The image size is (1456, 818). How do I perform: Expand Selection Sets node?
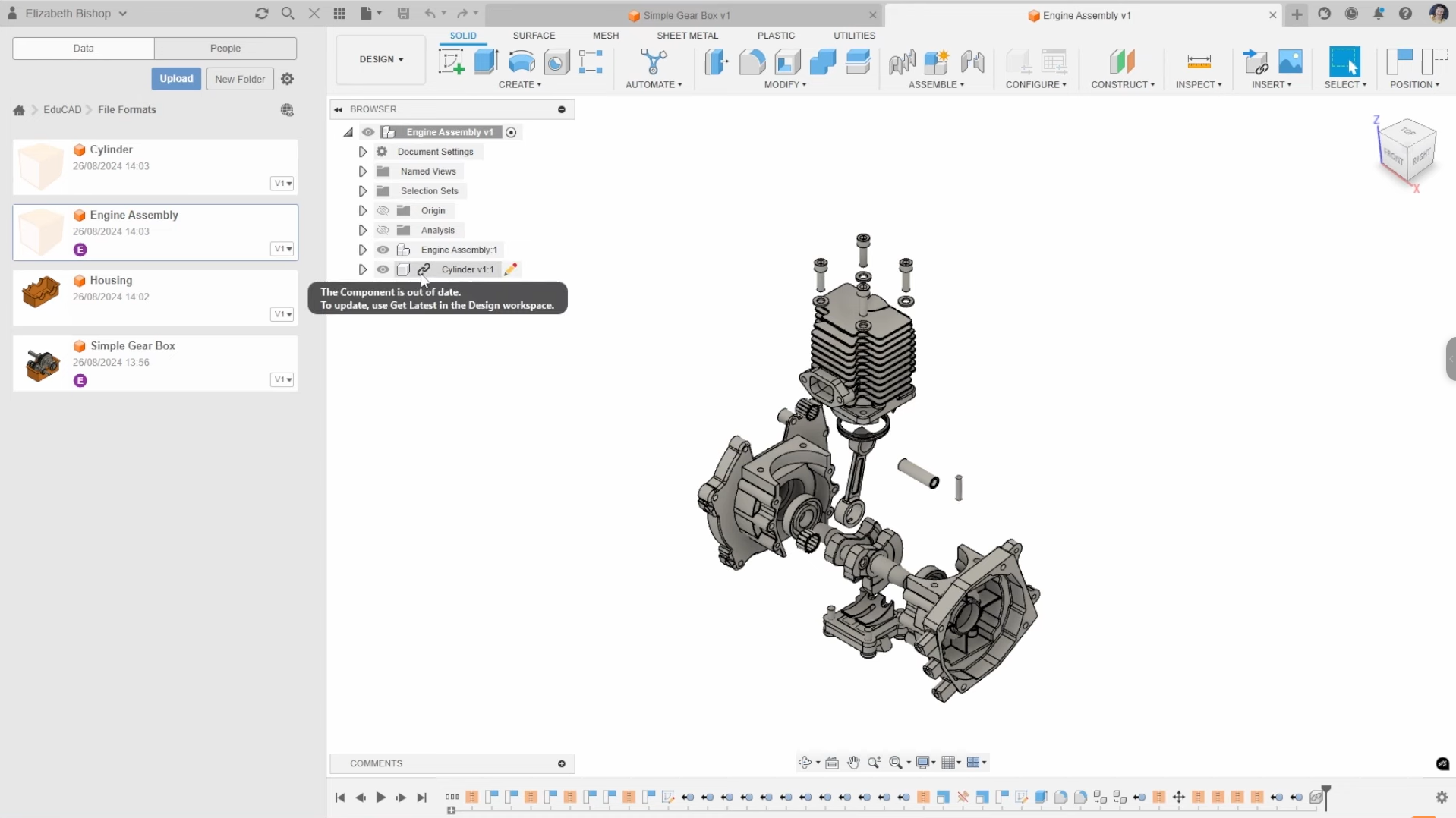click(363, 191)
